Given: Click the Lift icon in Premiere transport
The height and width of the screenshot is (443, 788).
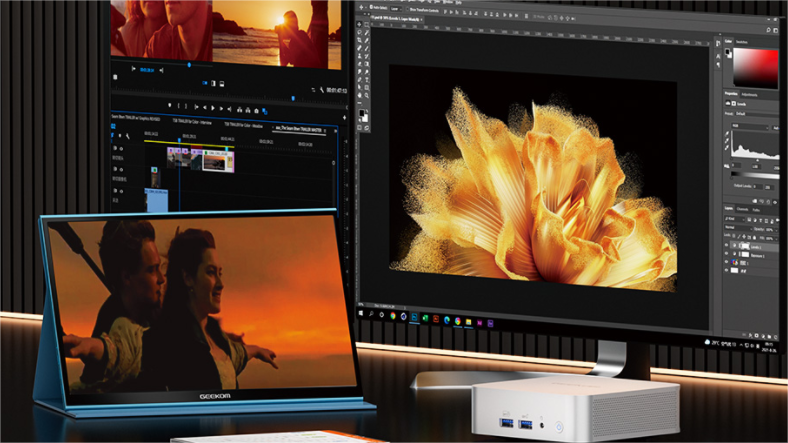Looking at the screenshot, I should pos(239,110).
